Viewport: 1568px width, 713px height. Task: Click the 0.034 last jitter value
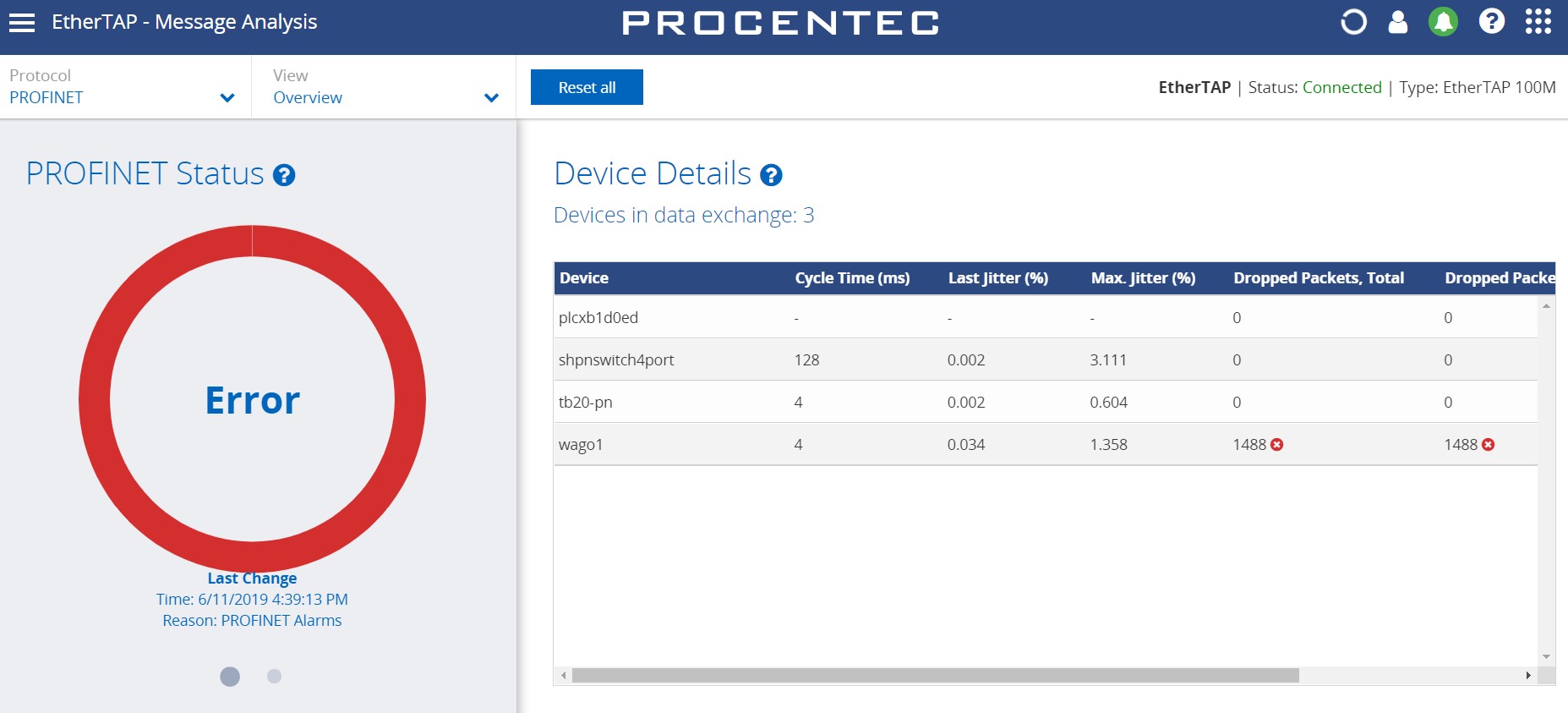[x=966, y=445]
